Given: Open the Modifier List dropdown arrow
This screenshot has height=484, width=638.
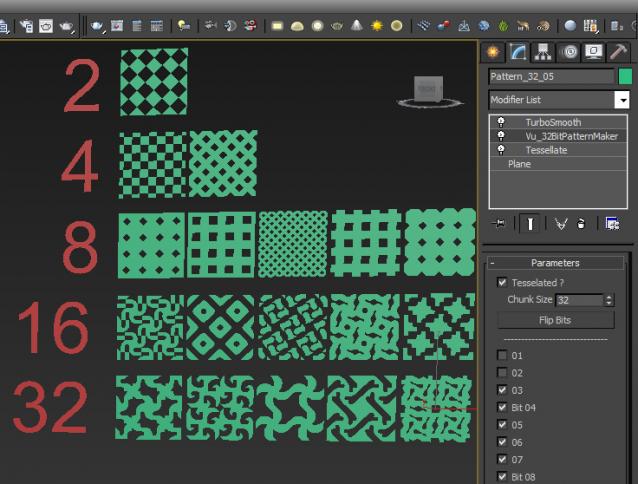Looking at the screenshot, I should 622,100.
